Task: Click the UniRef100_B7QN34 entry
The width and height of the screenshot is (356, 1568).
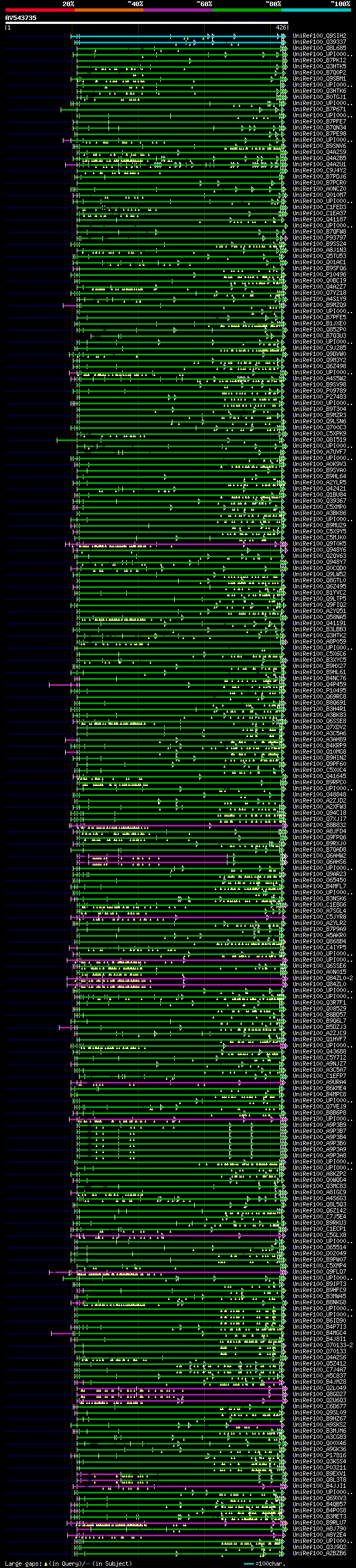Action: point(319,127)
